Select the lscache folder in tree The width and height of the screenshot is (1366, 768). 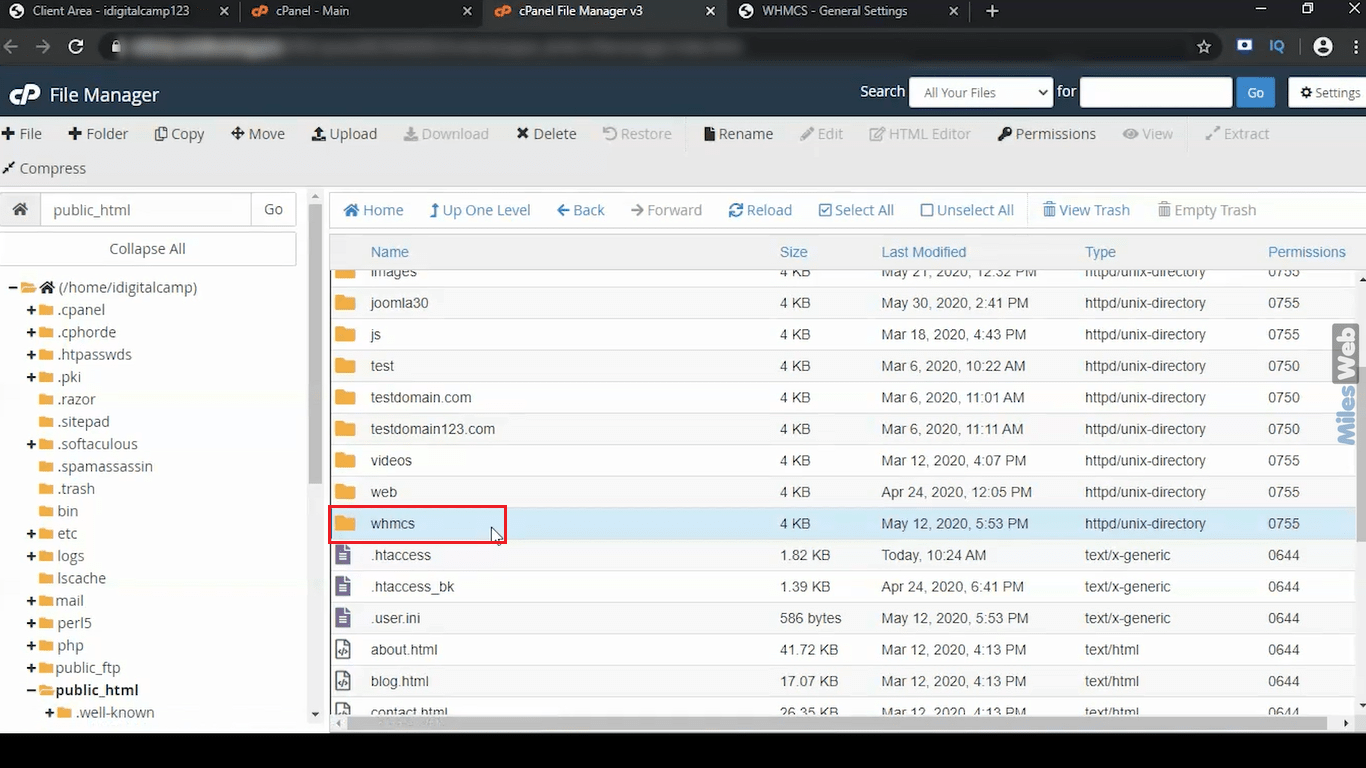point(81,578)
